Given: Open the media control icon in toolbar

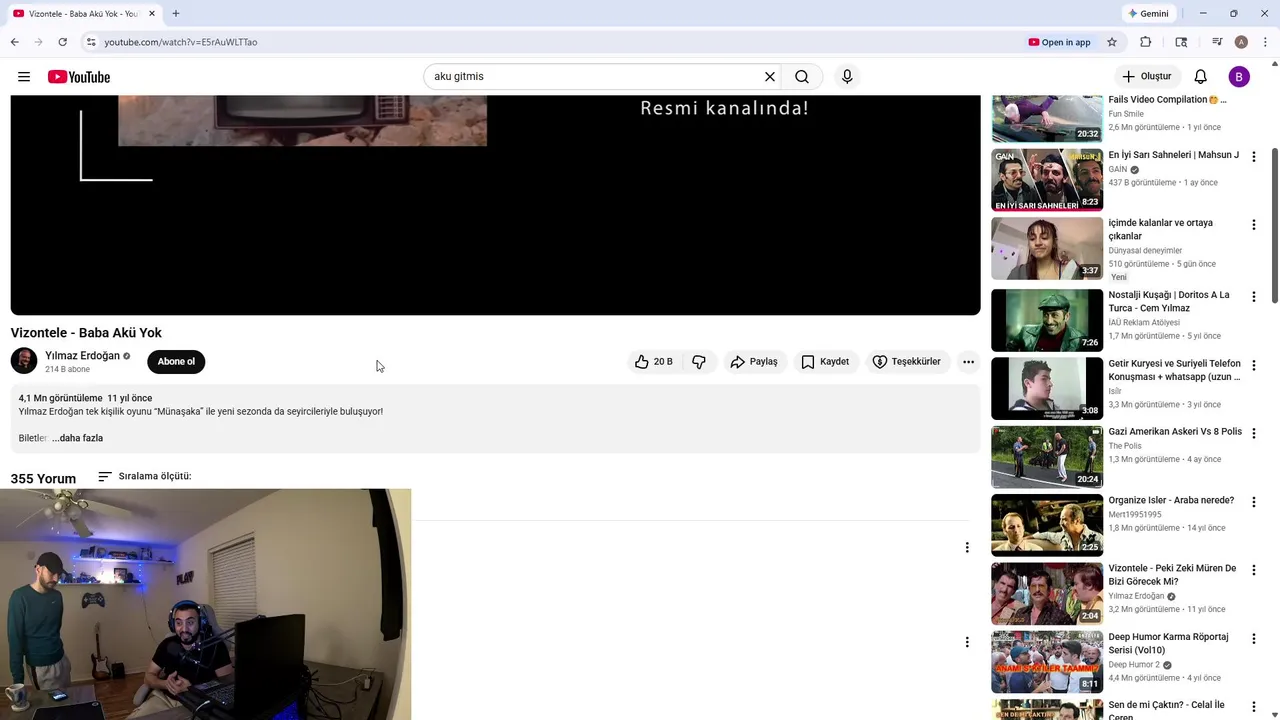Looking at the screenshot, I should (1217, 42).
